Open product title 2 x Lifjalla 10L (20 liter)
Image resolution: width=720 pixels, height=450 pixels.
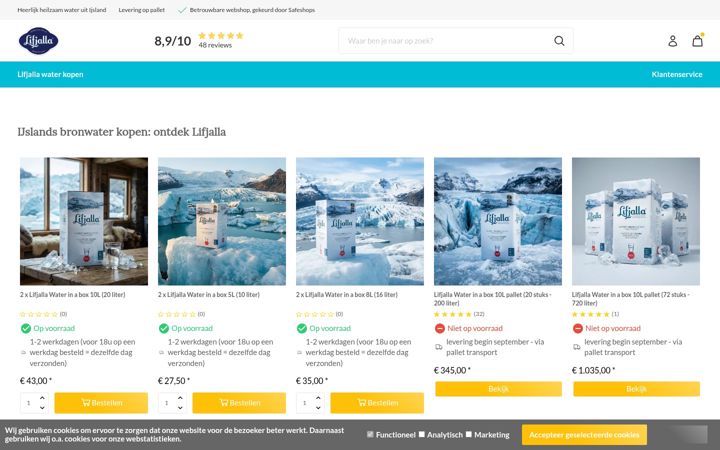[73, 295]
